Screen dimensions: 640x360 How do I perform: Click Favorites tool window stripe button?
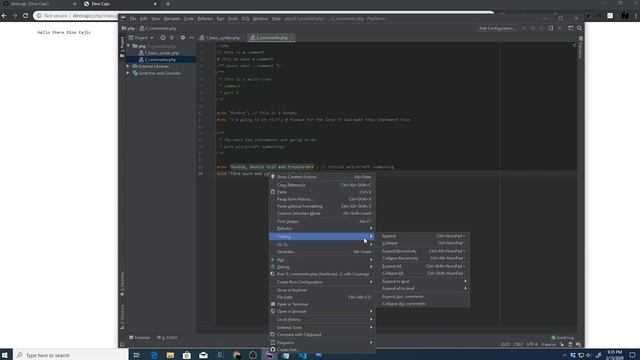122,284
